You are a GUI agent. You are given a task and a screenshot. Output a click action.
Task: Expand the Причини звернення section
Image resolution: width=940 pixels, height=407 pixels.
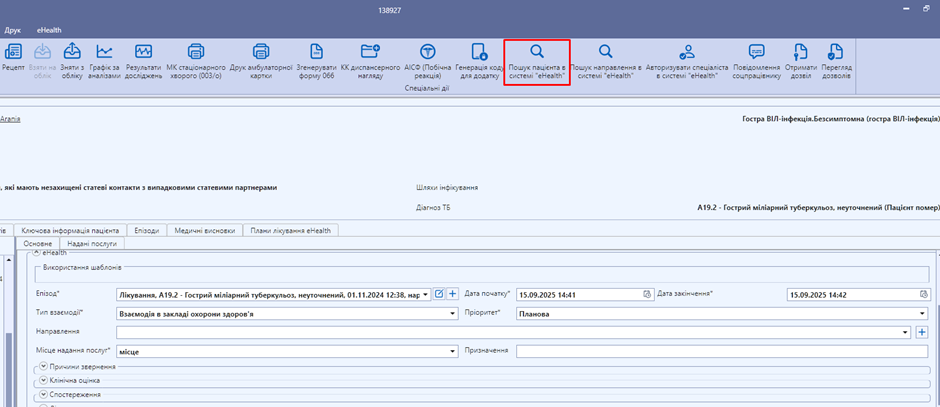click(x=44, y=368)
